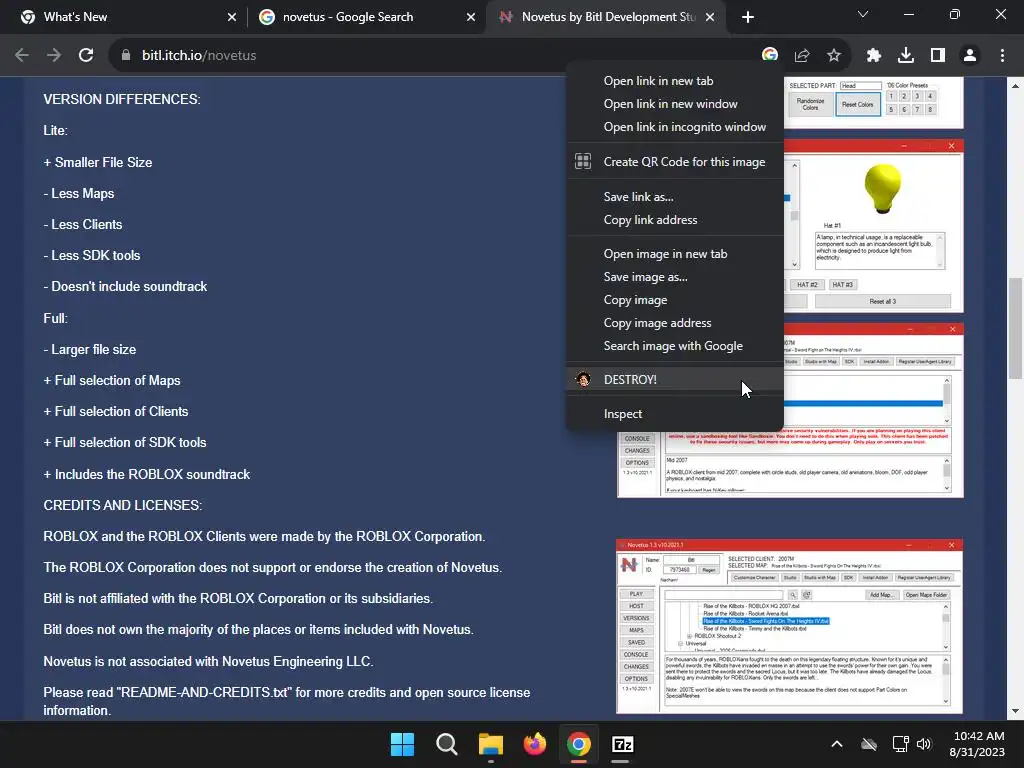Open Firefox from the taskbar
The width and height of the screenshot is (1024, 768).
(x=535, y=744)
